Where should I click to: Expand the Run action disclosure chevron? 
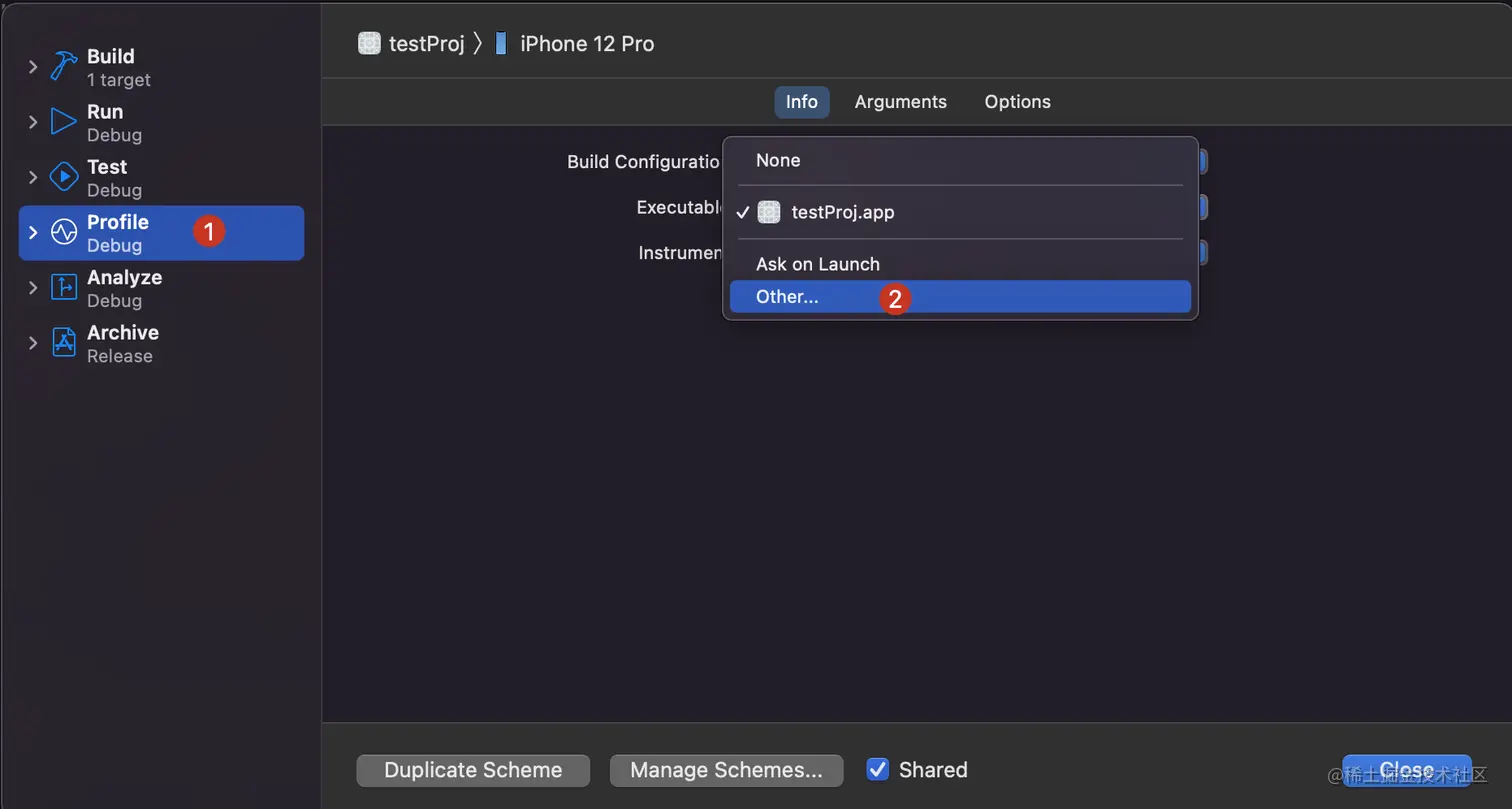click(33, 122)
